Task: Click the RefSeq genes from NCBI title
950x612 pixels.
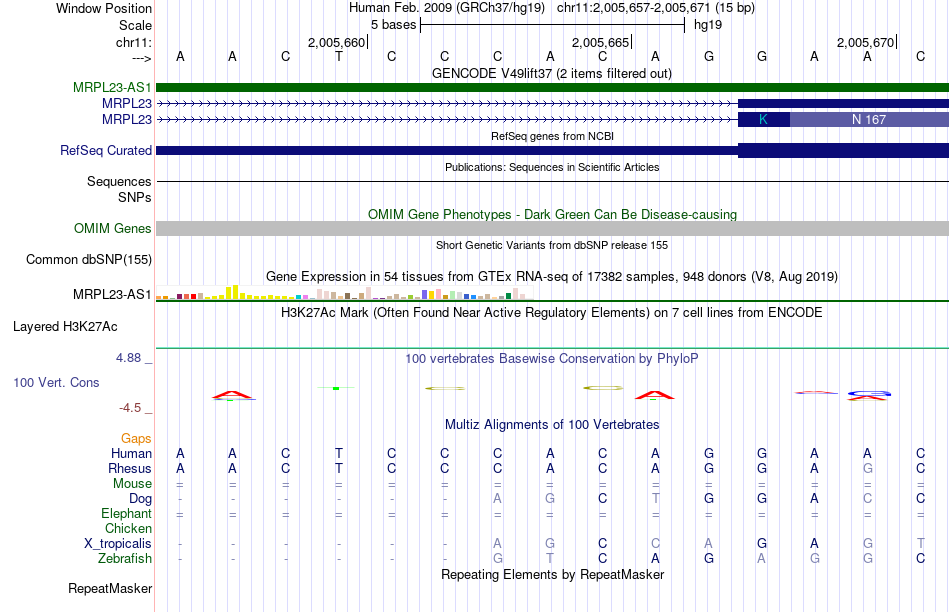Action: [x=552, y=136]
